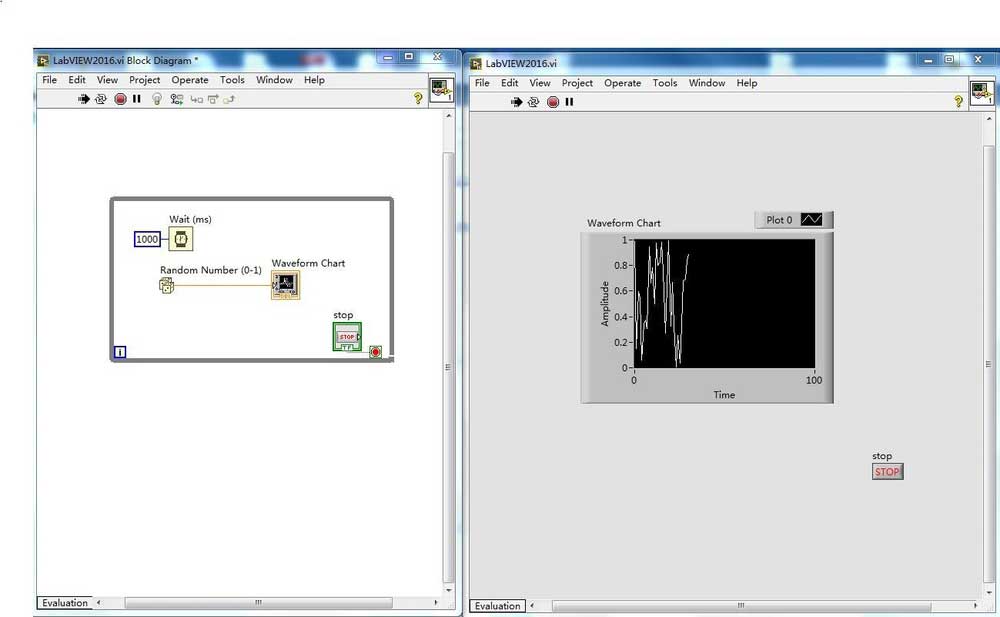
Task: Select the Wait (ms) function node
Action: tap(180, 239)
